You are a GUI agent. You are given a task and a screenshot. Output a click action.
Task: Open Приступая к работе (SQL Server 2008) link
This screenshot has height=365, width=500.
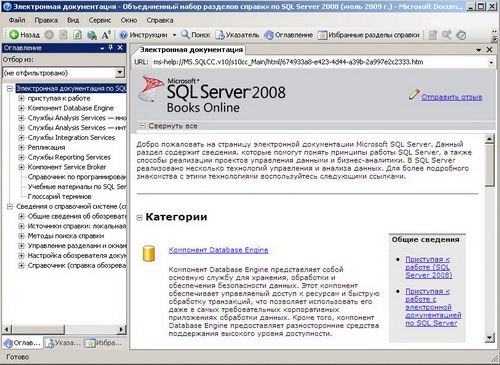[x=429, y=267]
